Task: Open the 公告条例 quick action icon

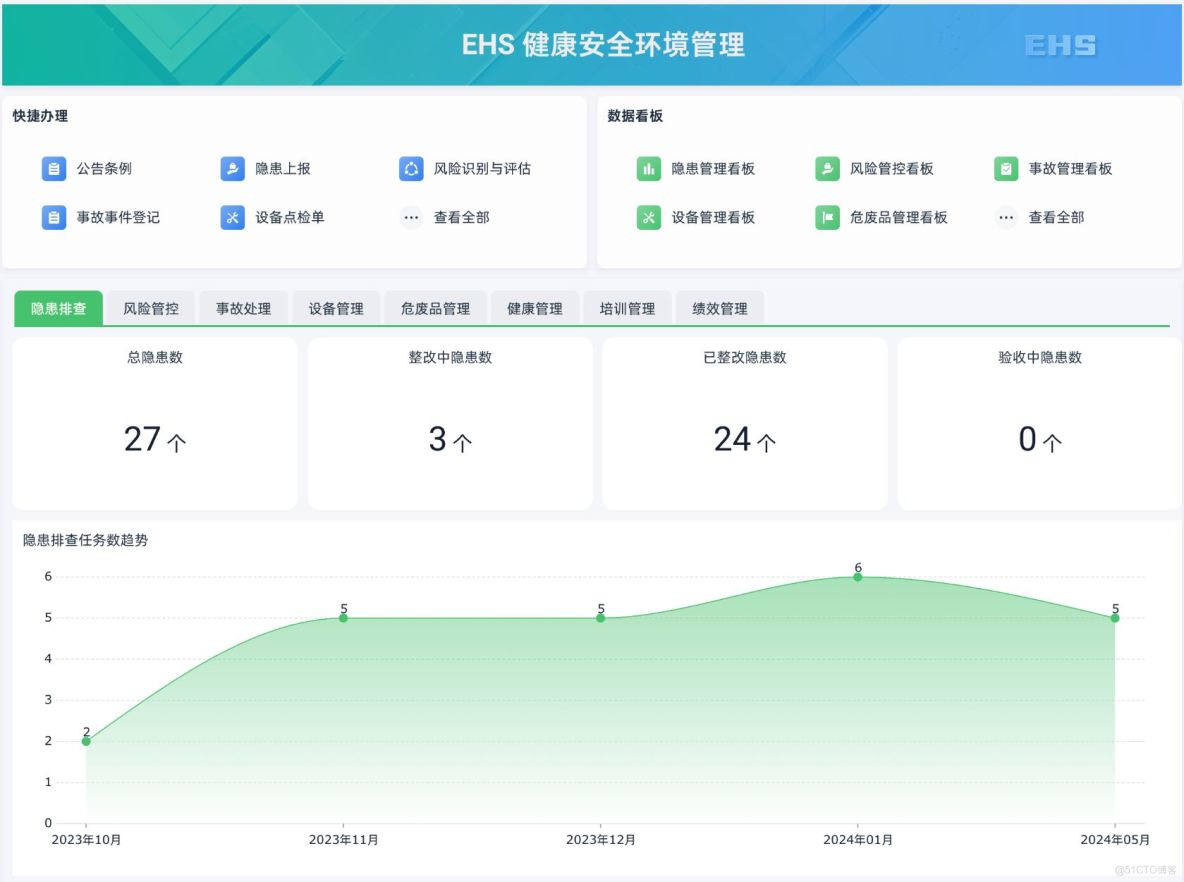Action: [x=55, y=168]
